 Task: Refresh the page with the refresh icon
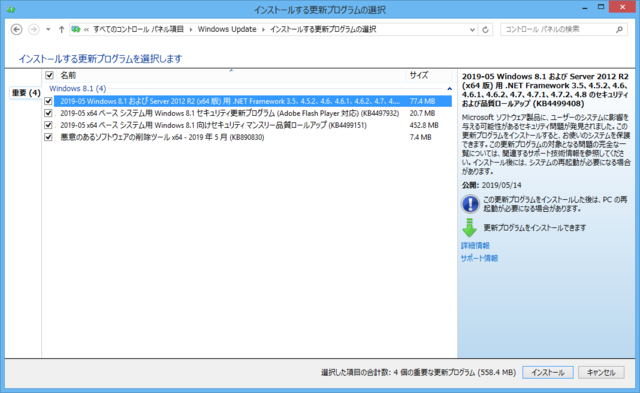(x=485, y=30)
